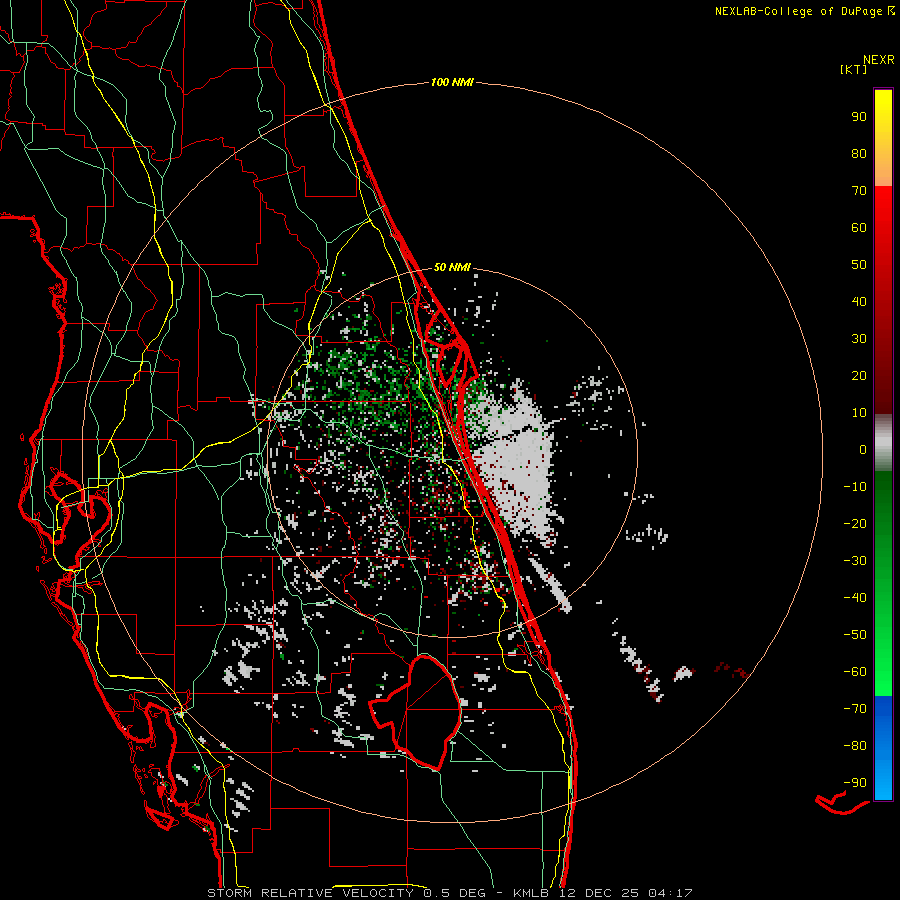Image resolution: width=900 pixels, height=900 pixels.
Task: Click the -90 value on velocity scale
Action: click(x=855, y=783)
